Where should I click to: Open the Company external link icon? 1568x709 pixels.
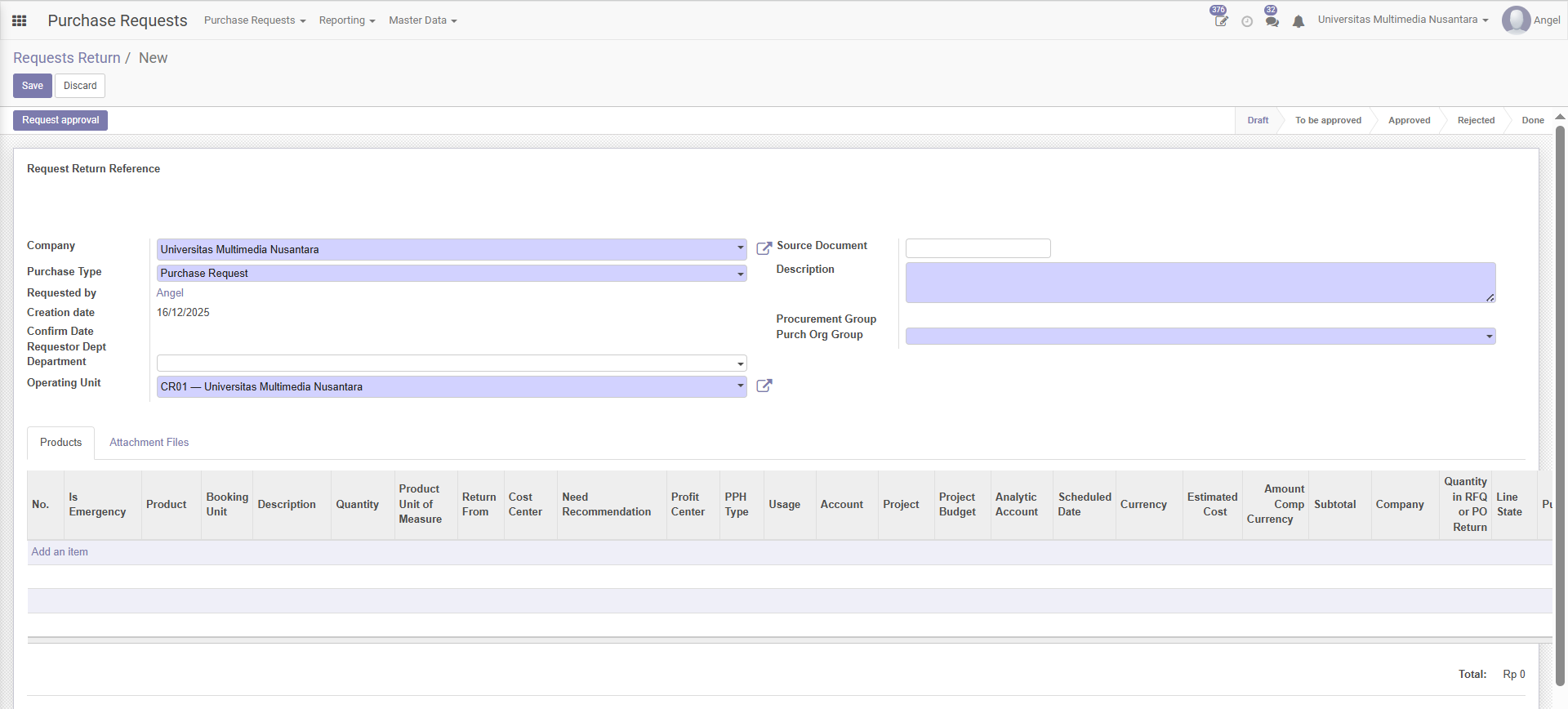764,247
